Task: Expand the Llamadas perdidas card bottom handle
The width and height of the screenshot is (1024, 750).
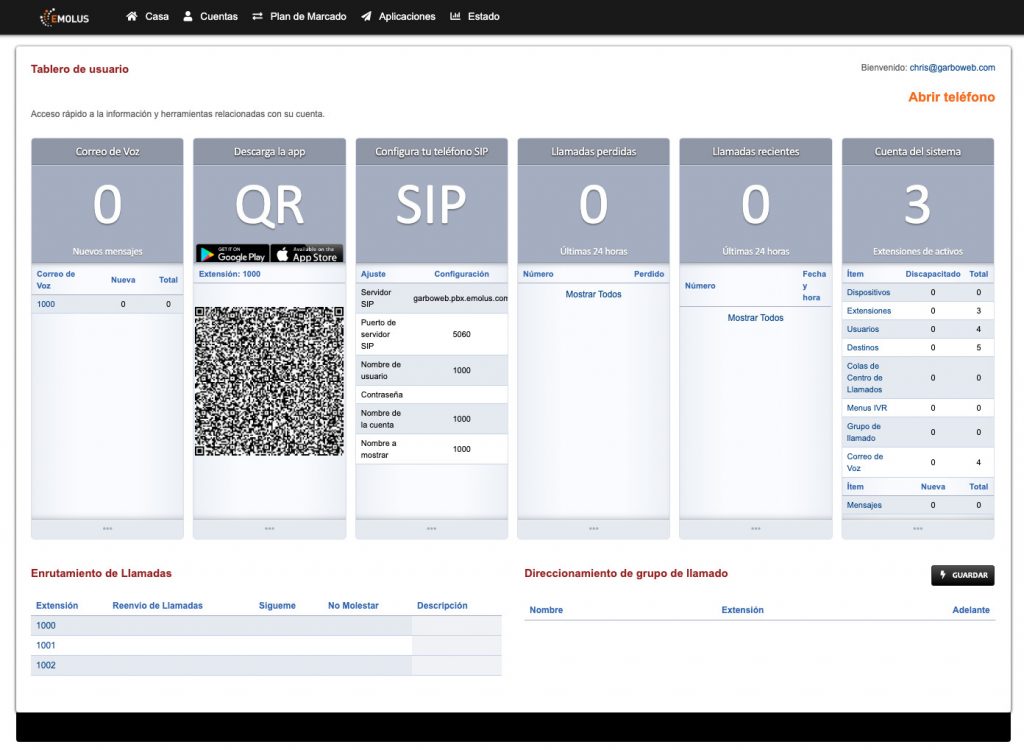Action: point(593,529)
